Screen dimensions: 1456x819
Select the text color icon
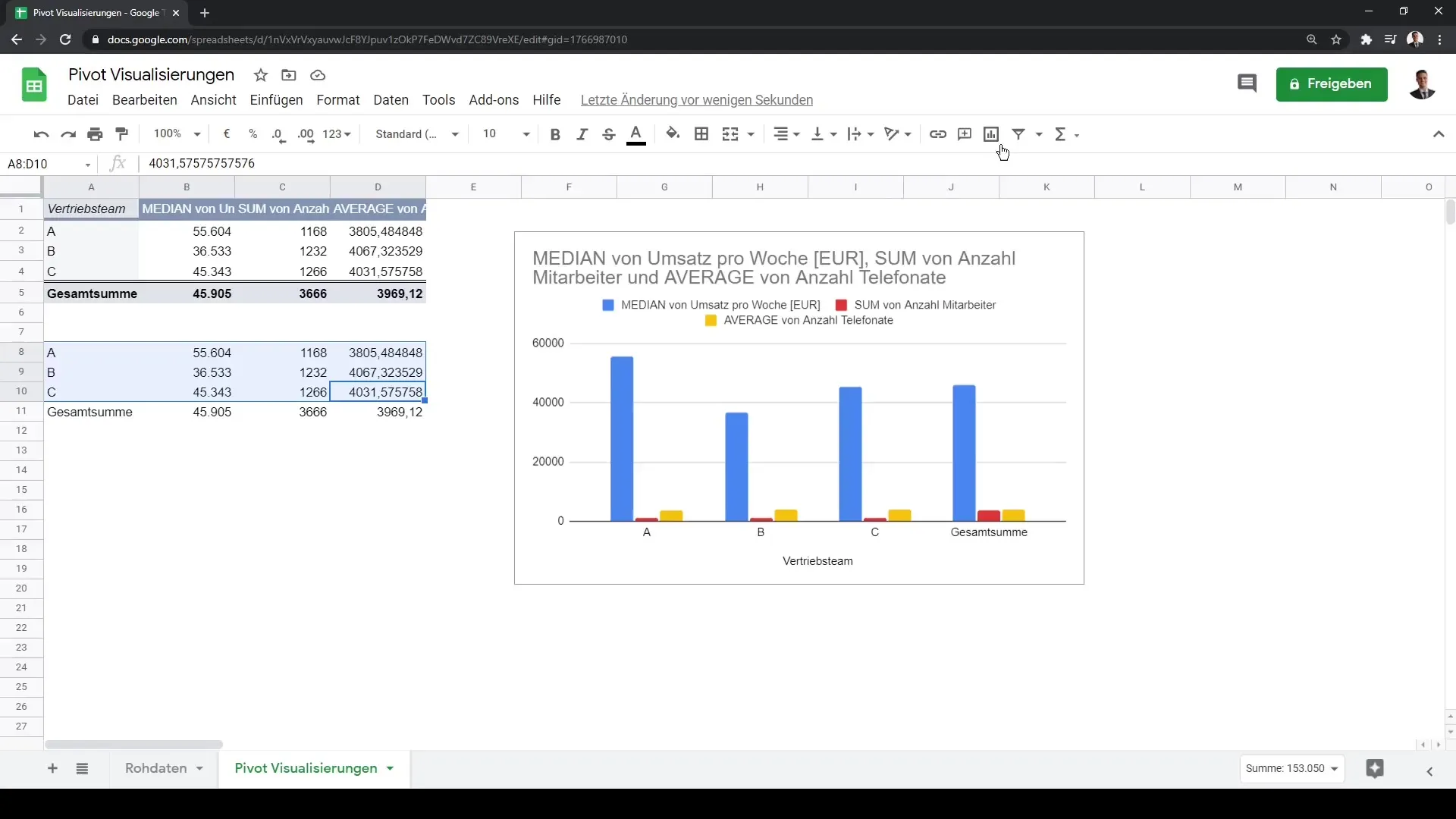pyautogui.click(x=637, y=134)
